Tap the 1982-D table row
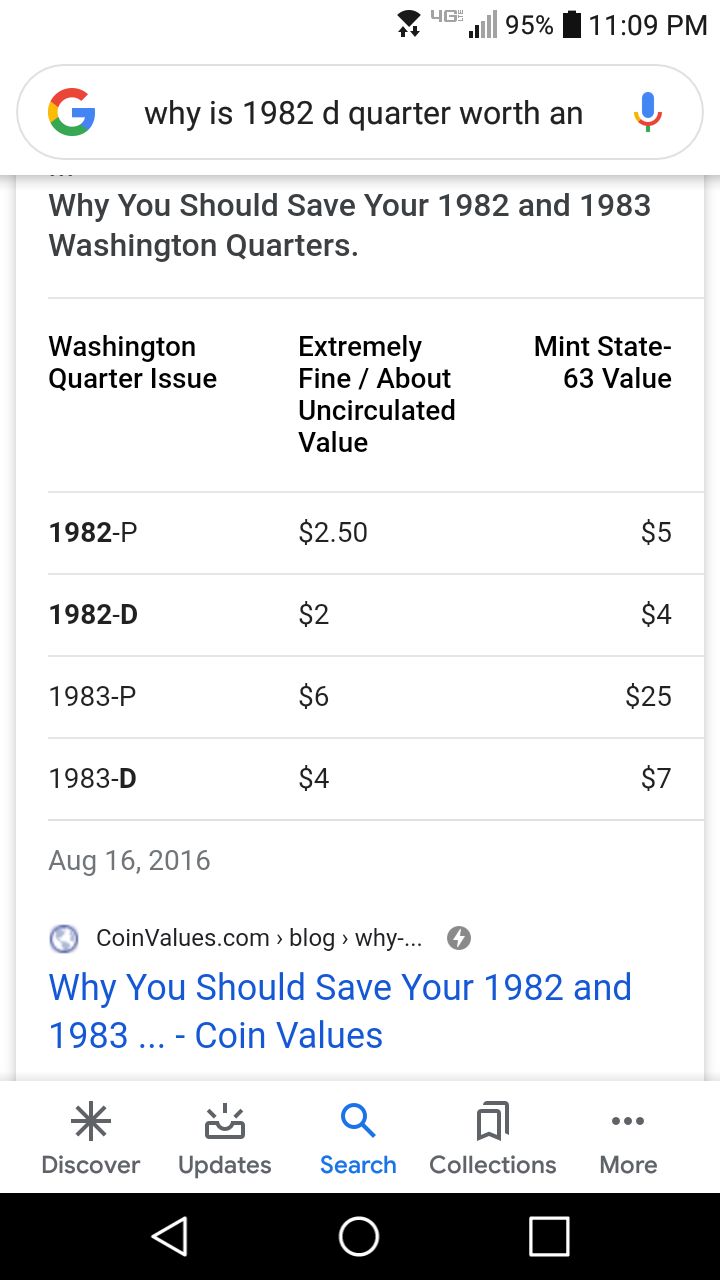 pos(360,615)
